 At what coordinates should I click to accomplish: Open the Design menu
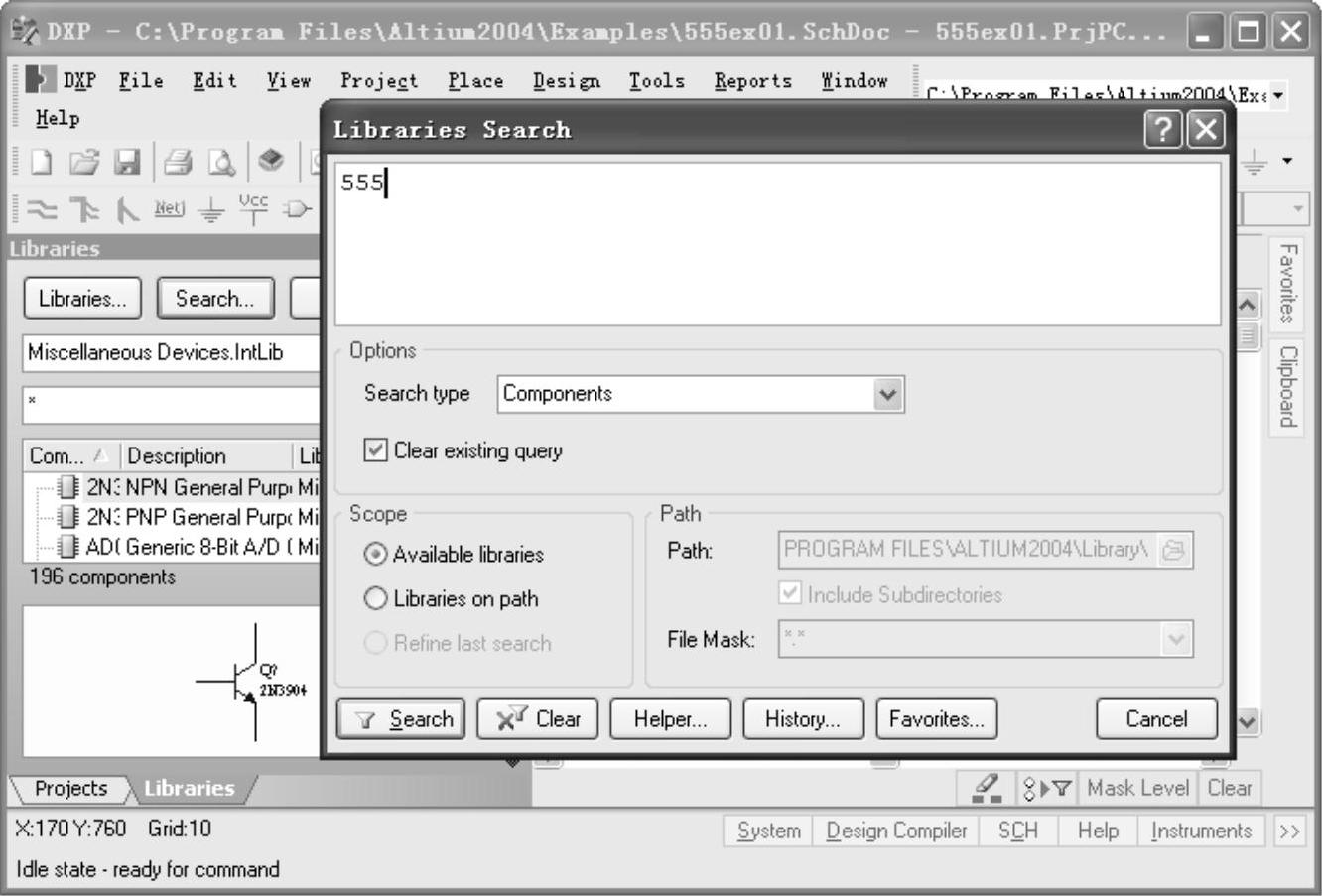[567, 81]
